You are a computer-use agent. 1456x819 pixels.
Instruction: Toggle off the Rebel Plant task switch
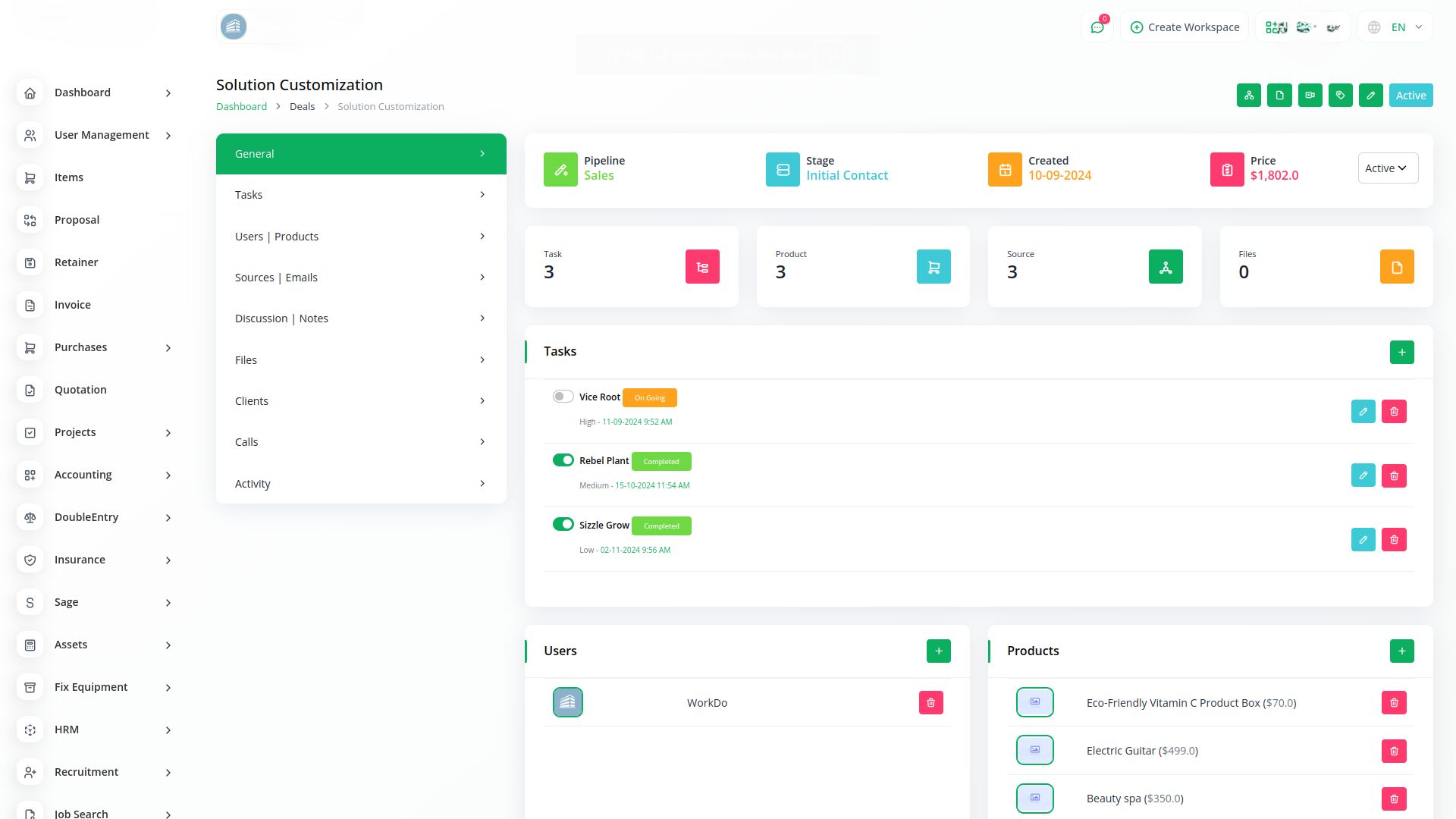(x=563, y=460)
